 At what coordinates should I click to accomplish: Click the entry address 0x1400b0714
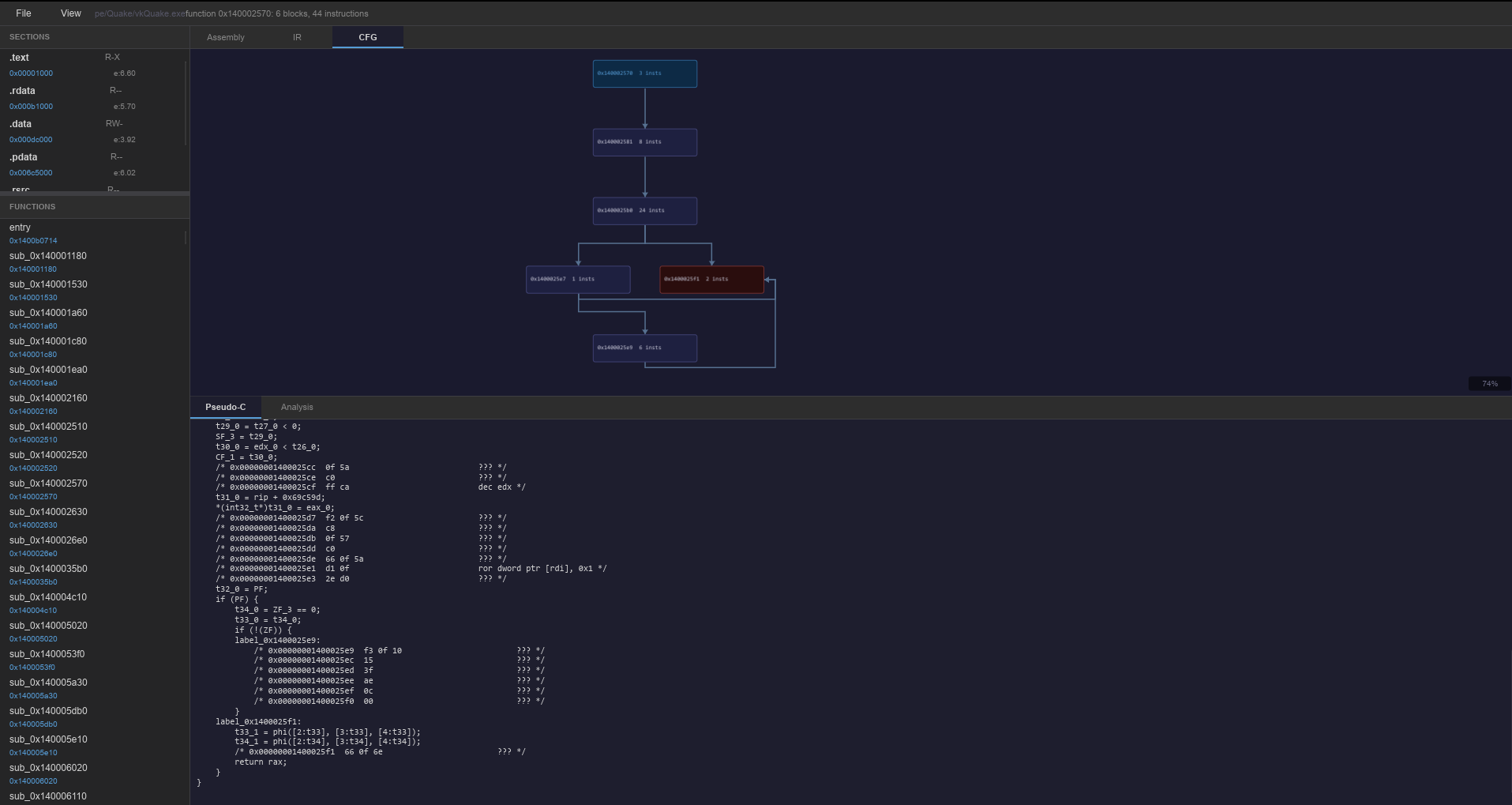tap(33, 241)
